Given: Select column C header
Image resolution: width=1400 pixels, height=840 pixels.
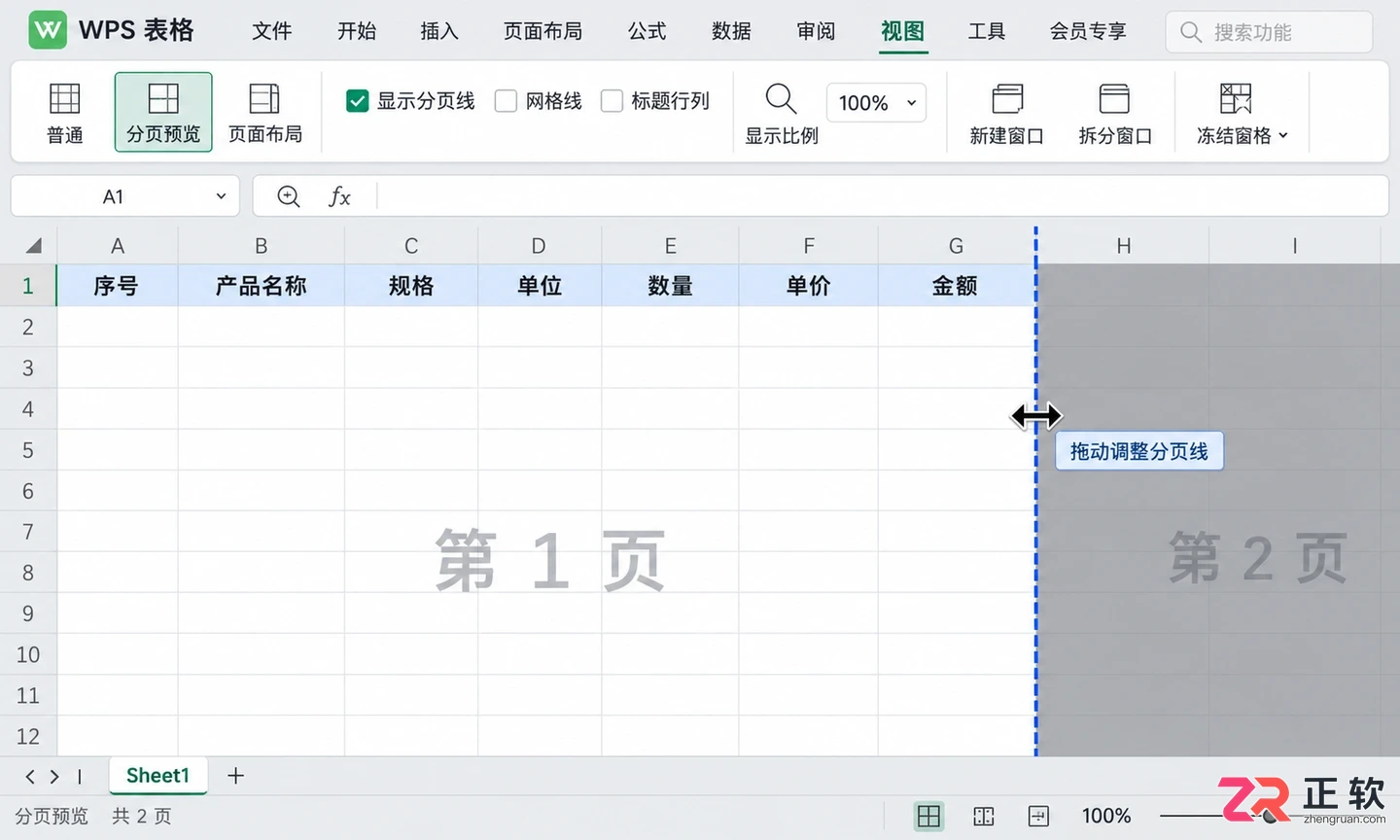Looking at the screenshot, I should [411, 246].
